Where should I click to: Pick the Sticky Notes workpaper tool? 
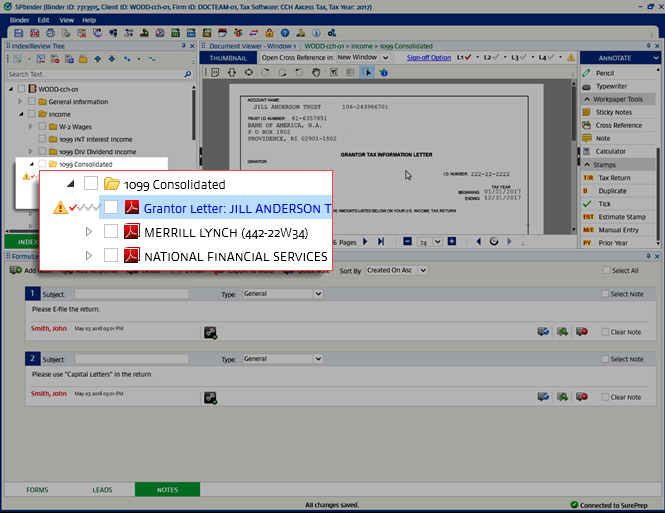614,113
